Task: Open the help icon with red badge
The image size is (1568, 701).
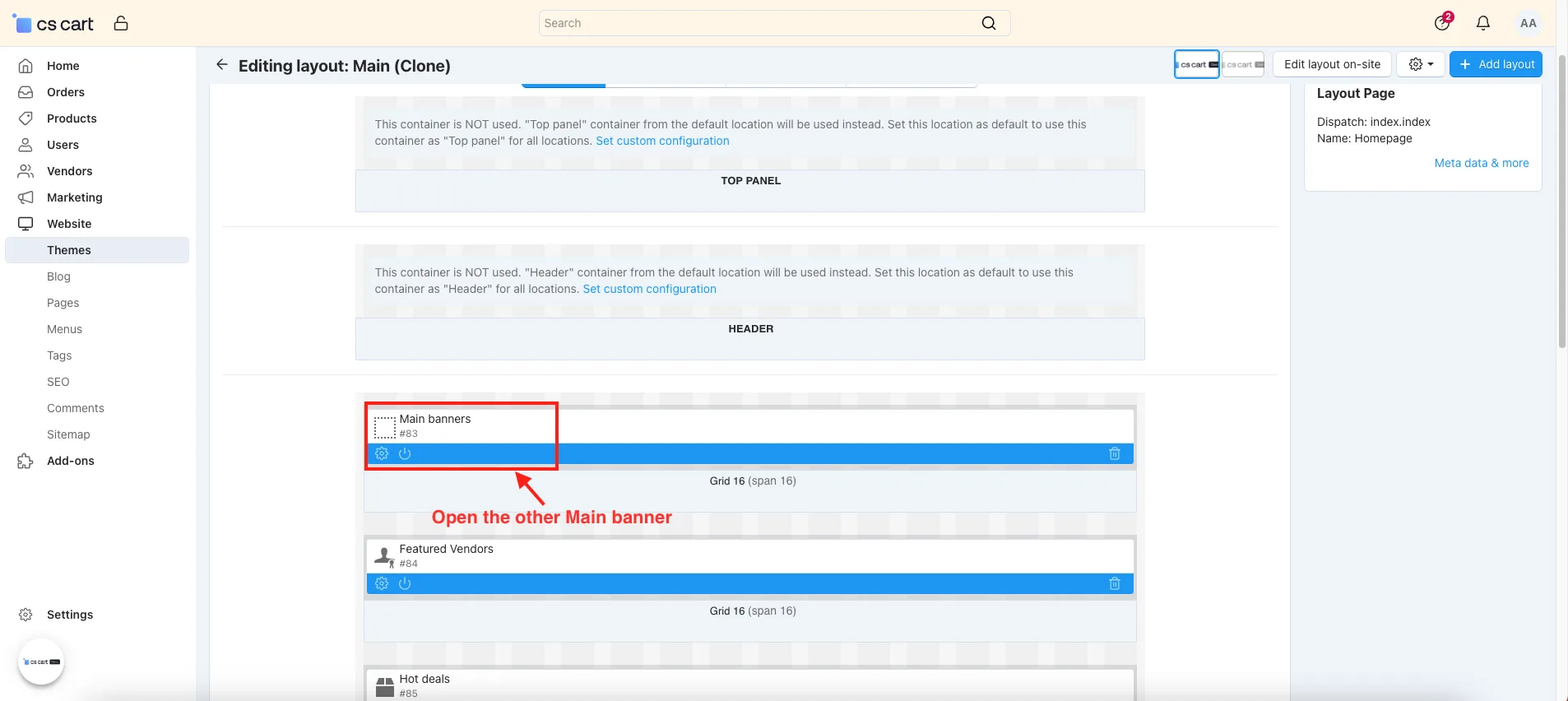Action: pyautogui.click(x=1443, y=22)
